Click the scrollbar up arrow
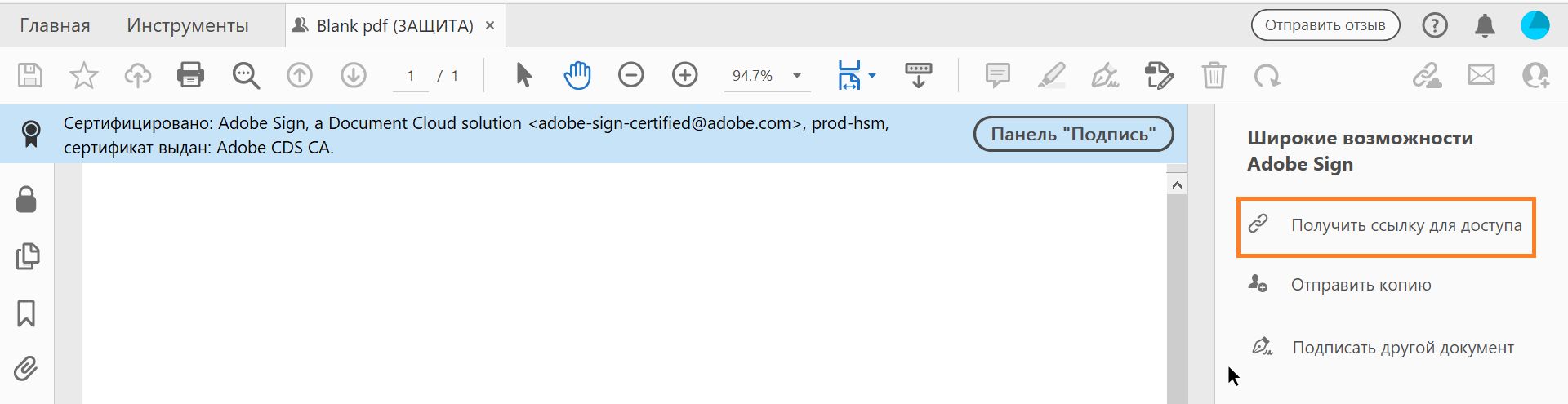The height and width of the screenshot is (404, 1568). pyautogui.click(x=1177, y=185)
